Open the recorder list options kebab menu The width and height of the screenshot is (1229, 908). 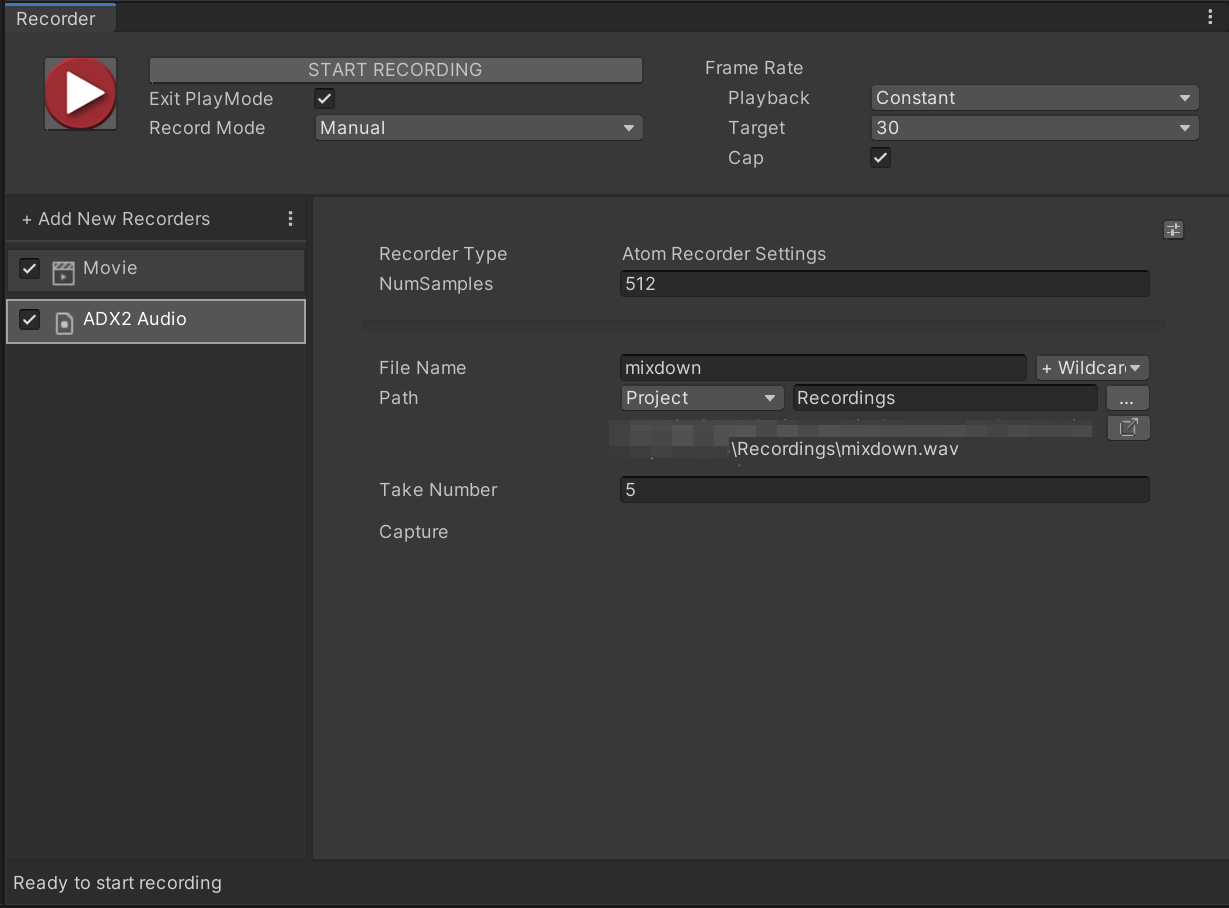click(290, 218)
